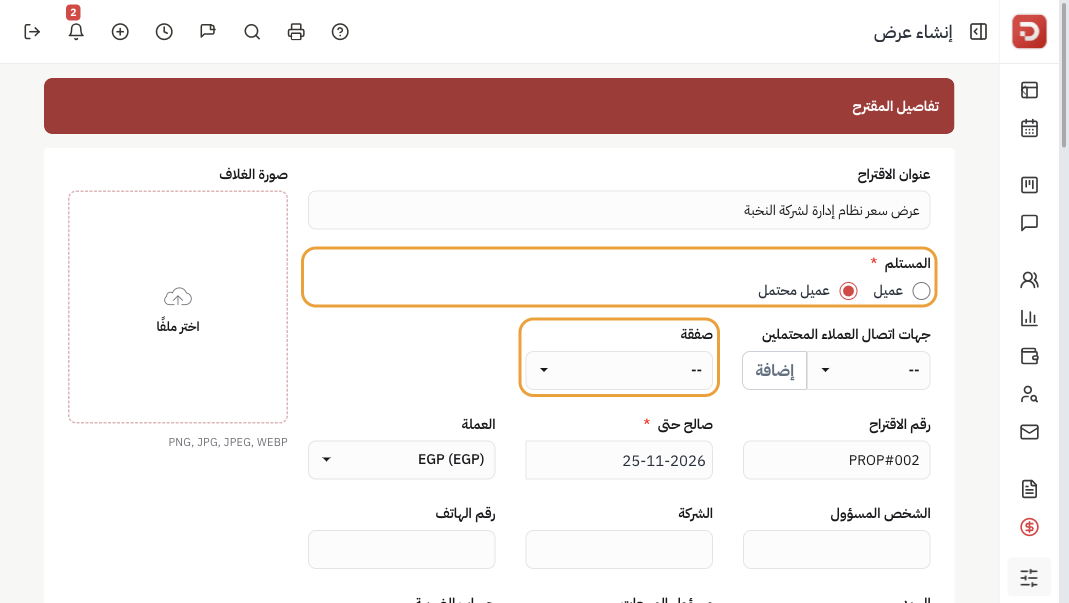Viewport: 1069px width, 603px height.
Task: Open wallet icon in sidebar
Action: [x=1029, y=356]
